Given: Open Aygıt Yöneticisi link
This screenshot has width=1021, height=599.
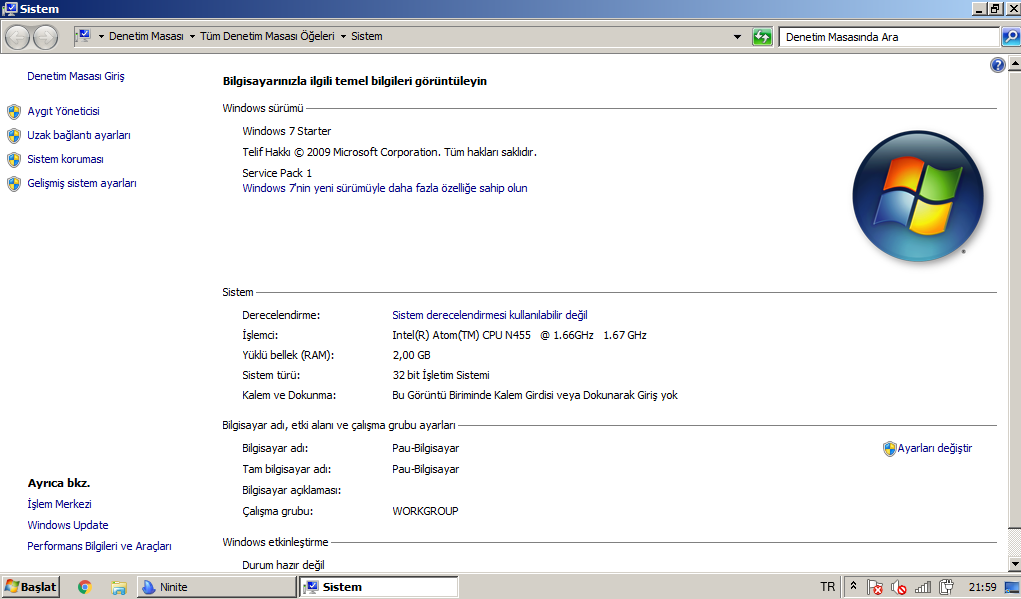Looking at the screenshot, I should tap(63, 111).
